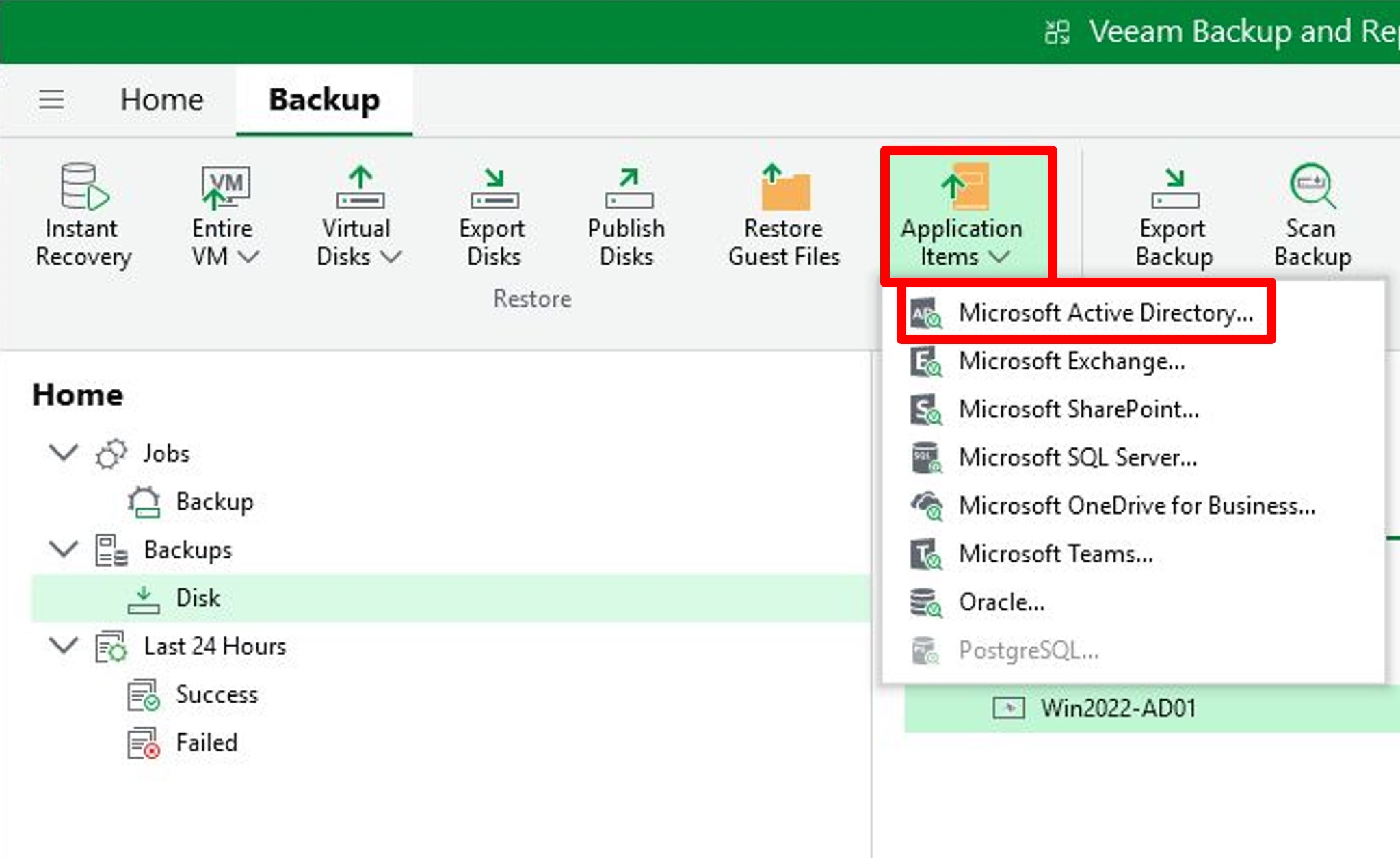Collapse the Last 24 Hours node
The width and height of the screenshot is (1400, 858).
tap(64, 645)
